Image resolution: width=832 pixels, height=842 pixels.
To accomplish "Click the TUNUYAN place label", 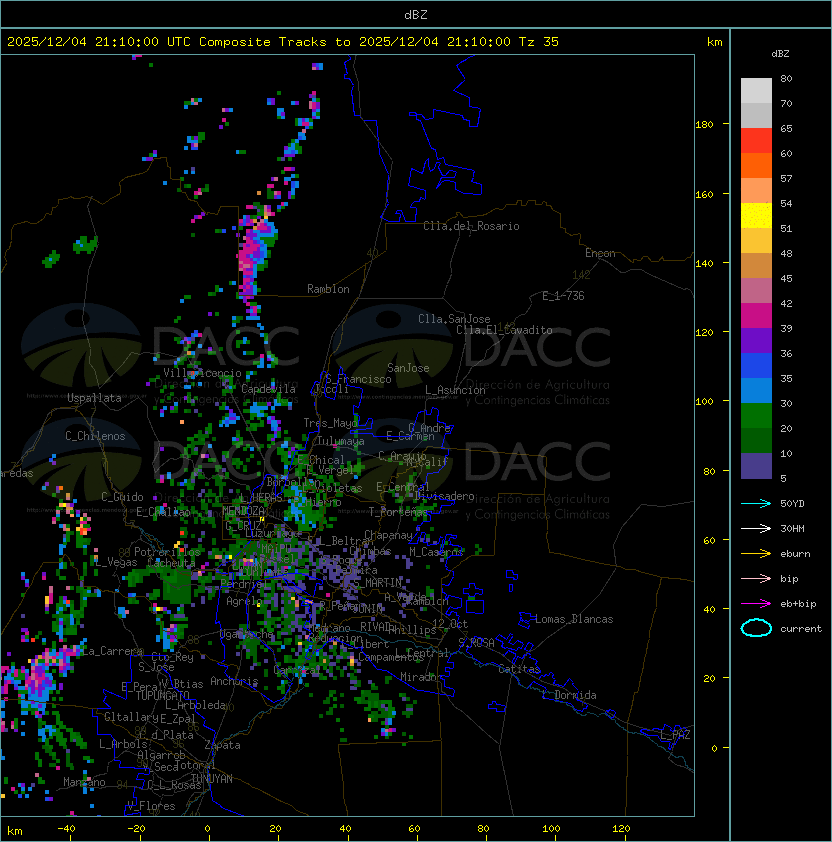I will click(x=211, y=779).
